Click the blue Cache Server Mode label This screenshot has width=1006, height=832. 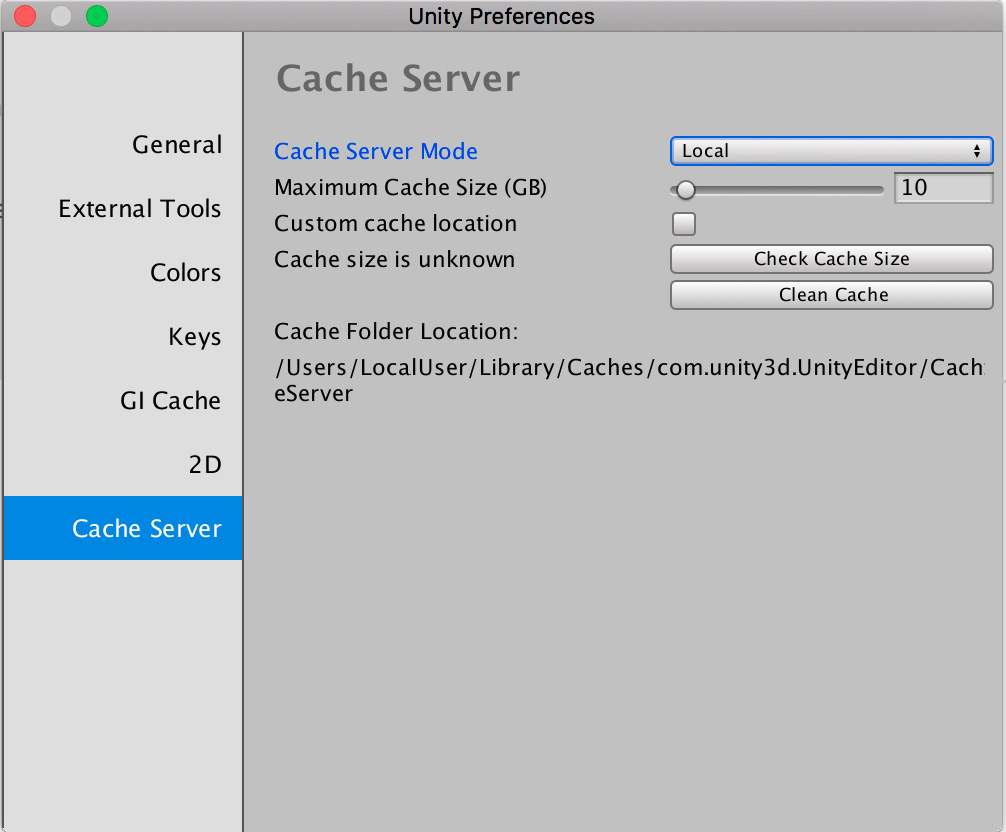pyautogui.click(x=376, y=151)
